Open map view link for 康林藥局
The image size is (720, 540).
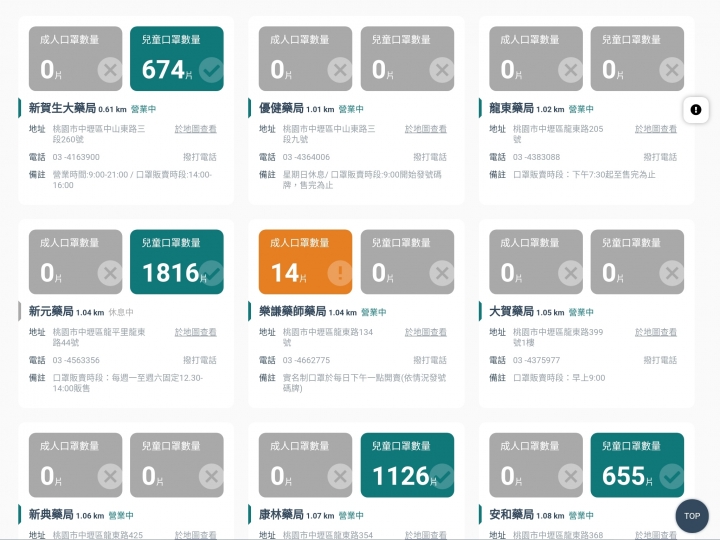pyautogui.click(x=426, y=535)
